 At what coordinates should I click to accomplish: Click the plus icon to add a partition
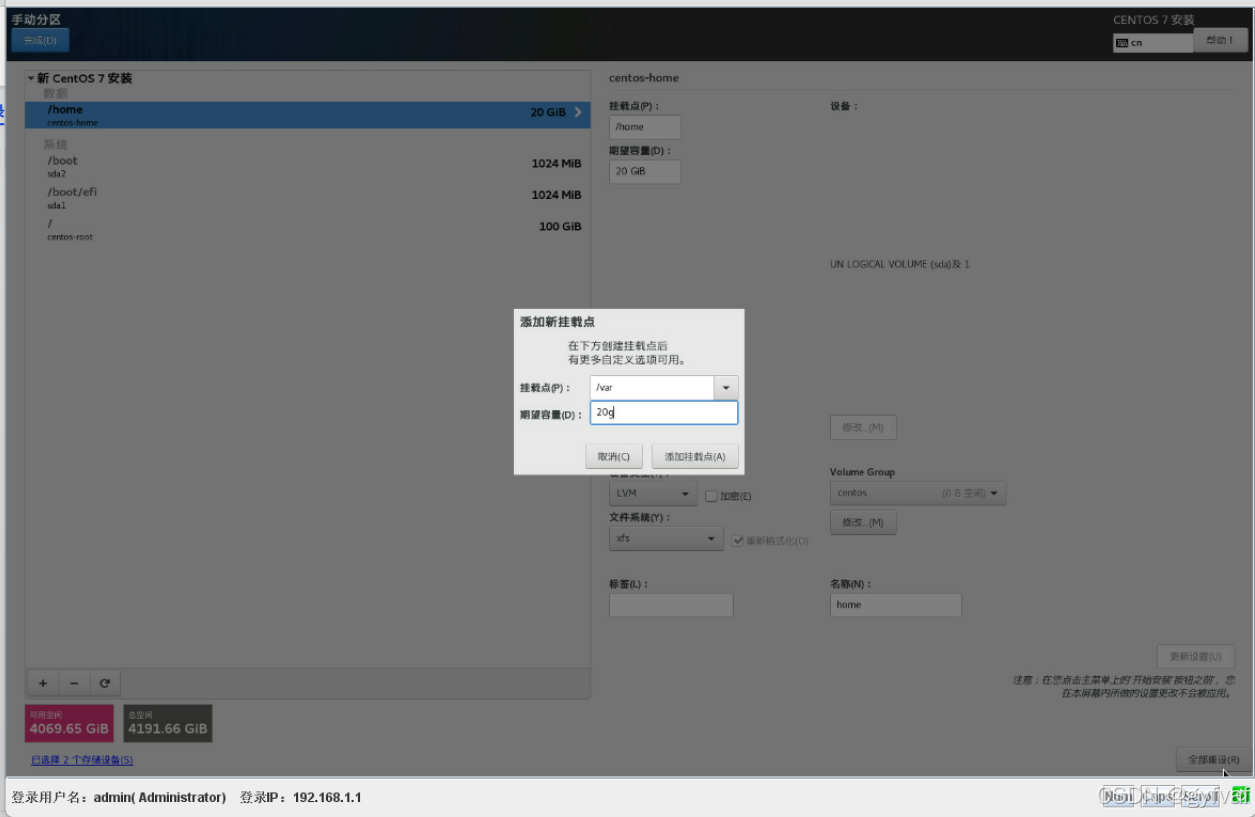pyautogui.click(x=43, y=684)
